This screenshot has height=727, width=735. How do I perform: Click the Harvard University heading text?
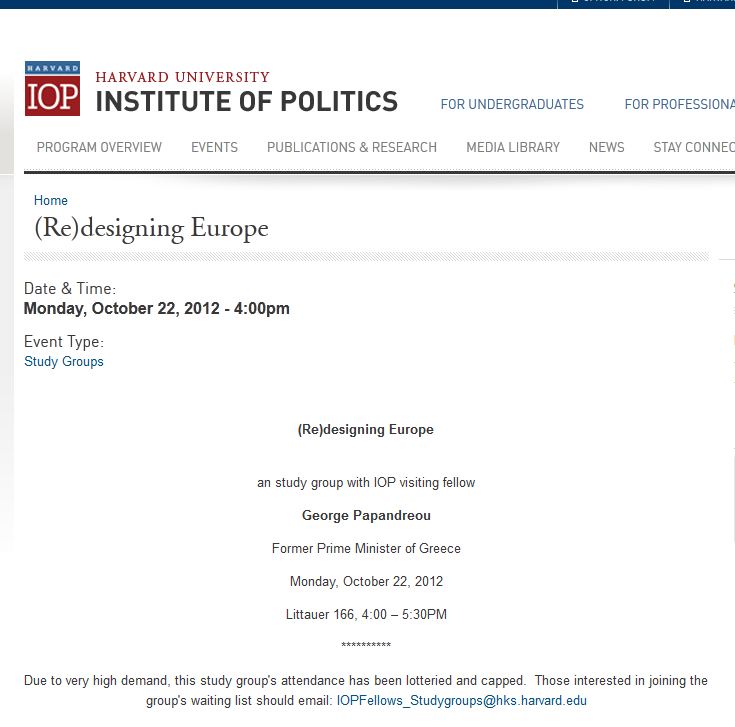point(182,77)
